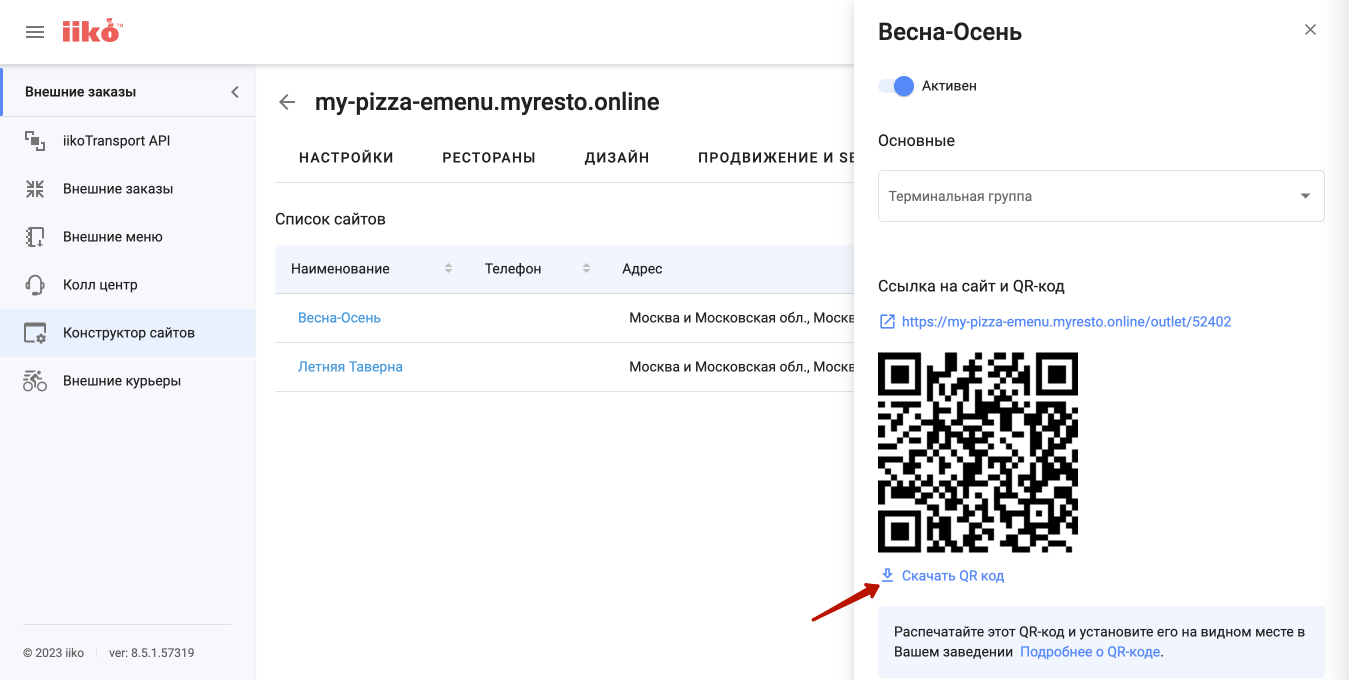
Task: Open the Летняя Таверна site link
Action: (x=350, y=367)
